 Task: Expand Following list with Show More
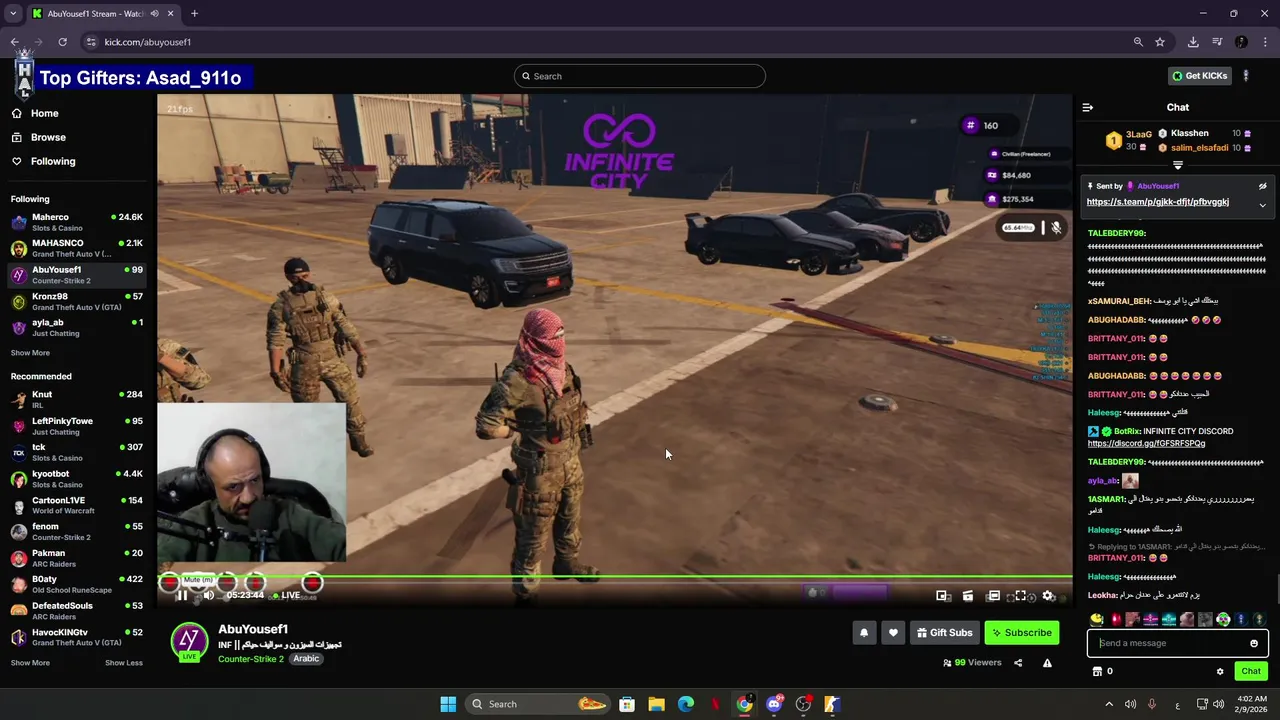[x=30, y=352]
